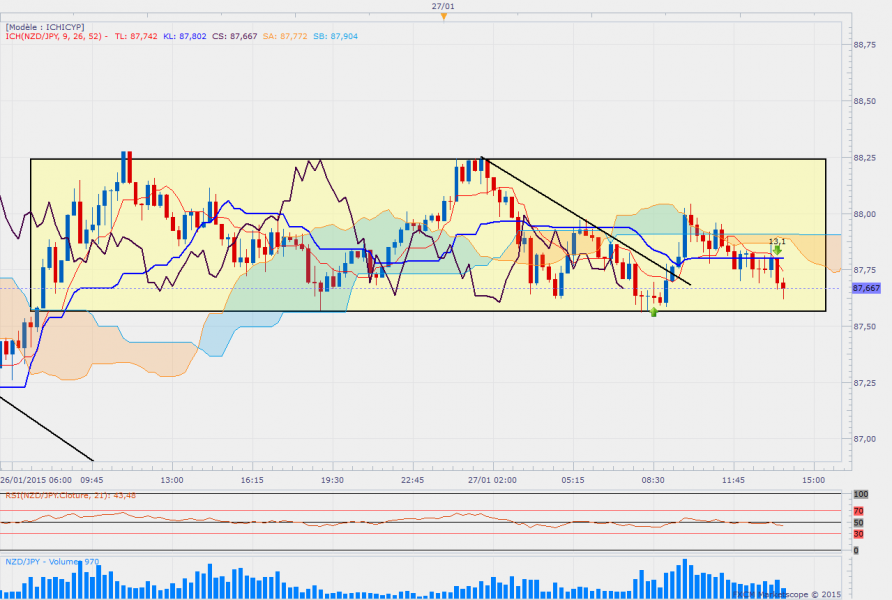Click the highlighted 87,667 current price tag
Viewport: 892px width, 600px height.
coord(866,288)
